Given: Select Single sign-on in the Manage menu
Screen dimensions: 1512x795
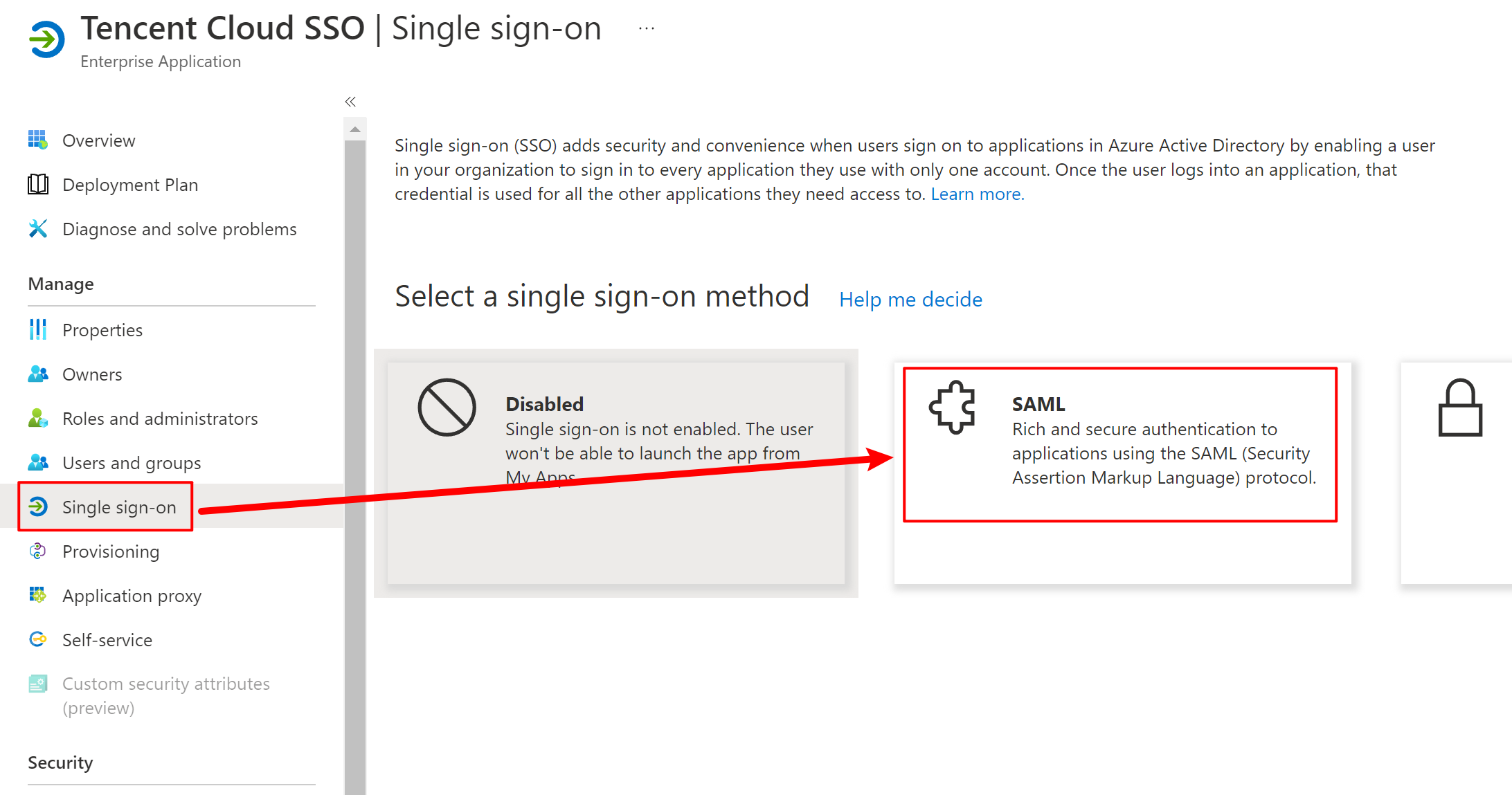Looking at the screenshot, I should pyautogui.click(x=119, y=507).
